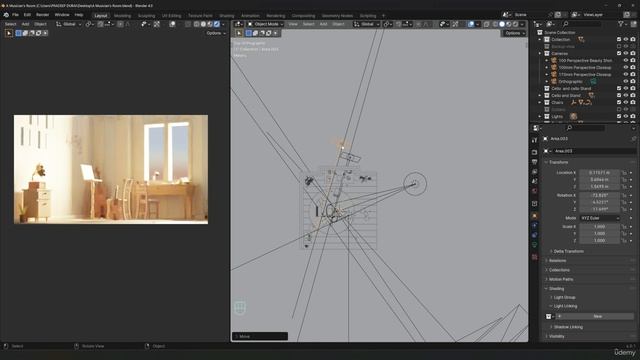640x360 pixels.
Task: Toggle Lights collection checkbox
Action: coord(619,116)
